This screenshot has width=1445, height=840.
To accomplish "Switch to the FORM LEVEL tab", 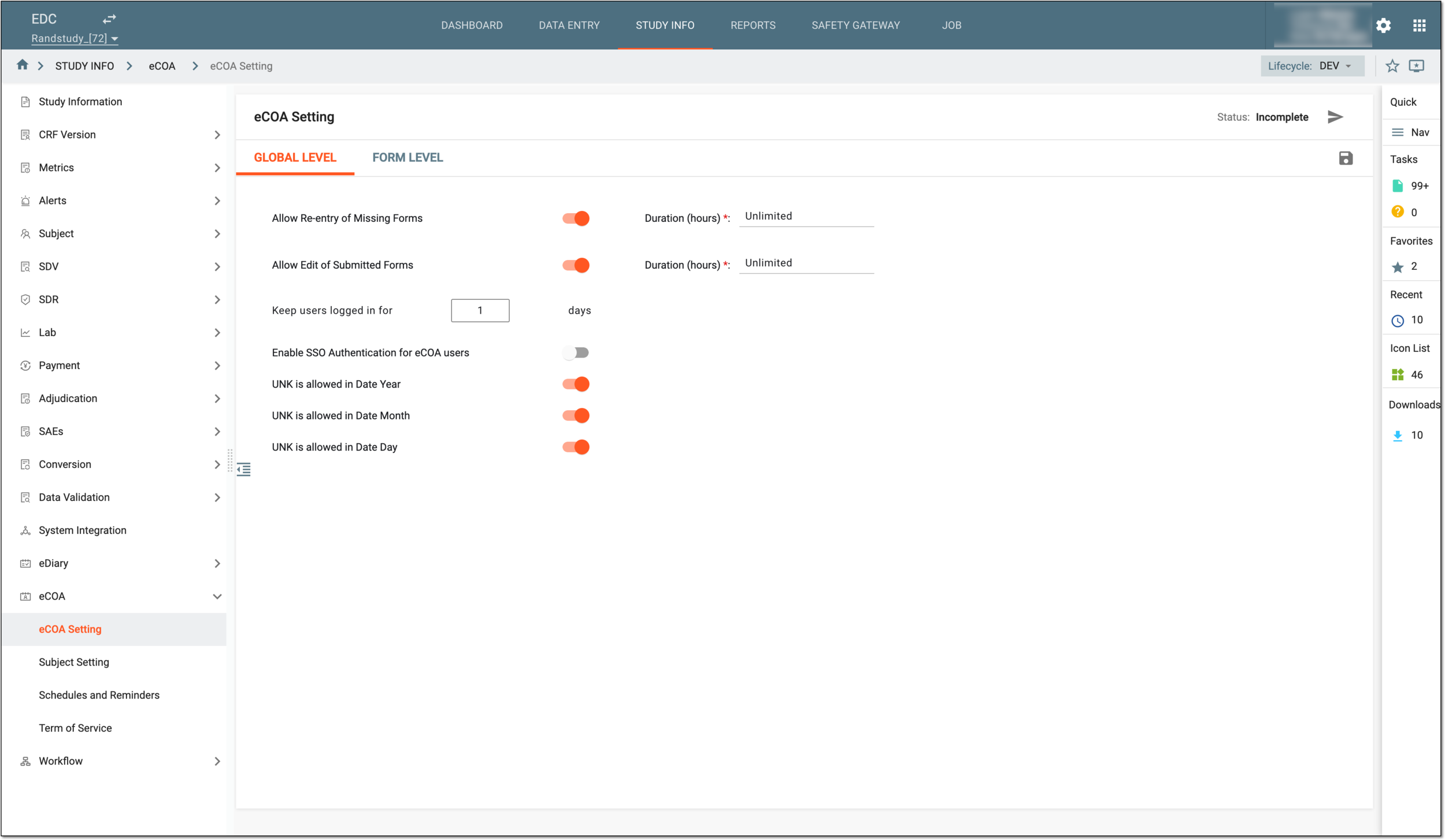I will click(x=407, y=157).
